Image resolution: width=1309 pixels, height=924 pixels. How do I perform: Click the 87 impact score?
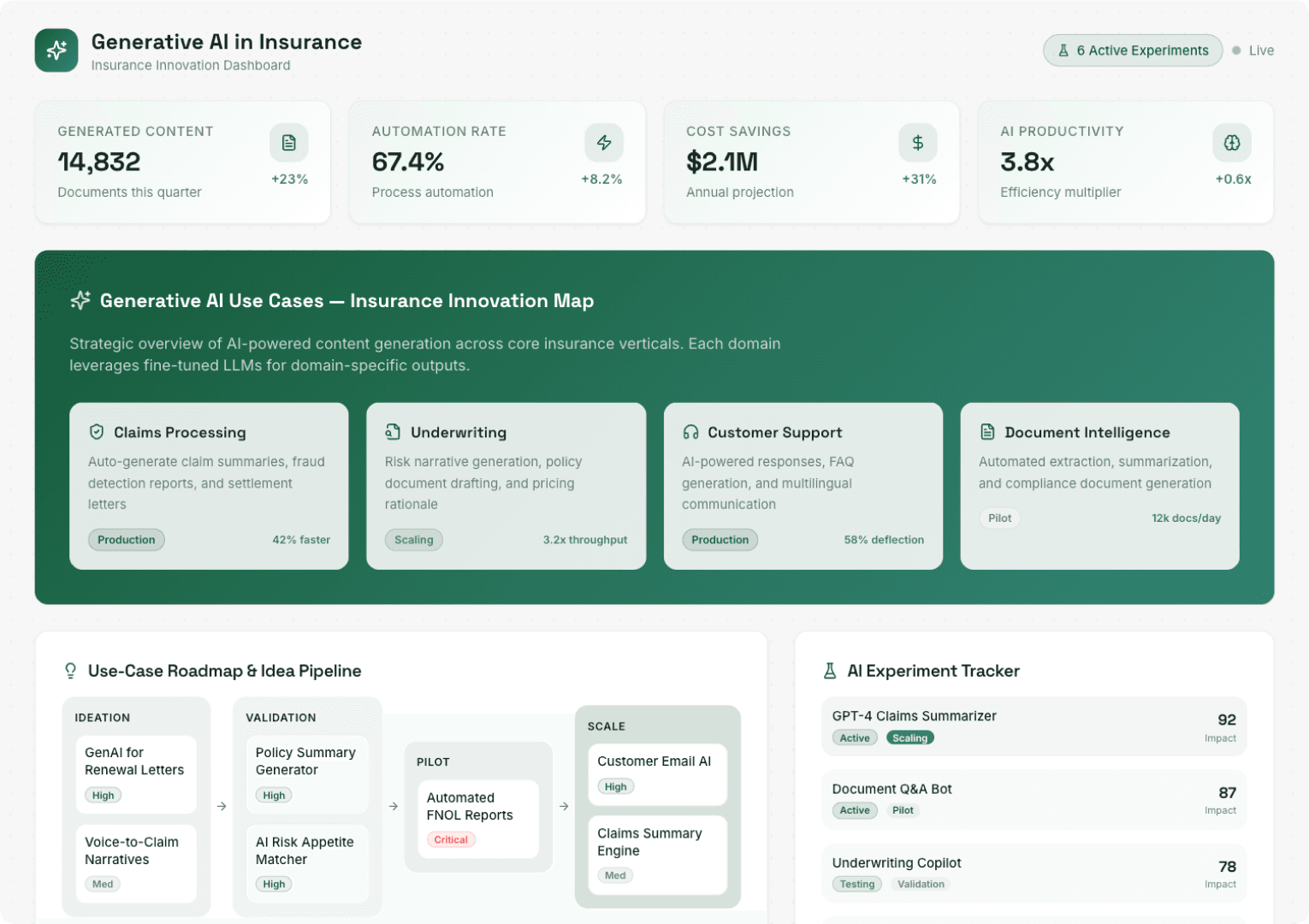tap(1227, 792)
